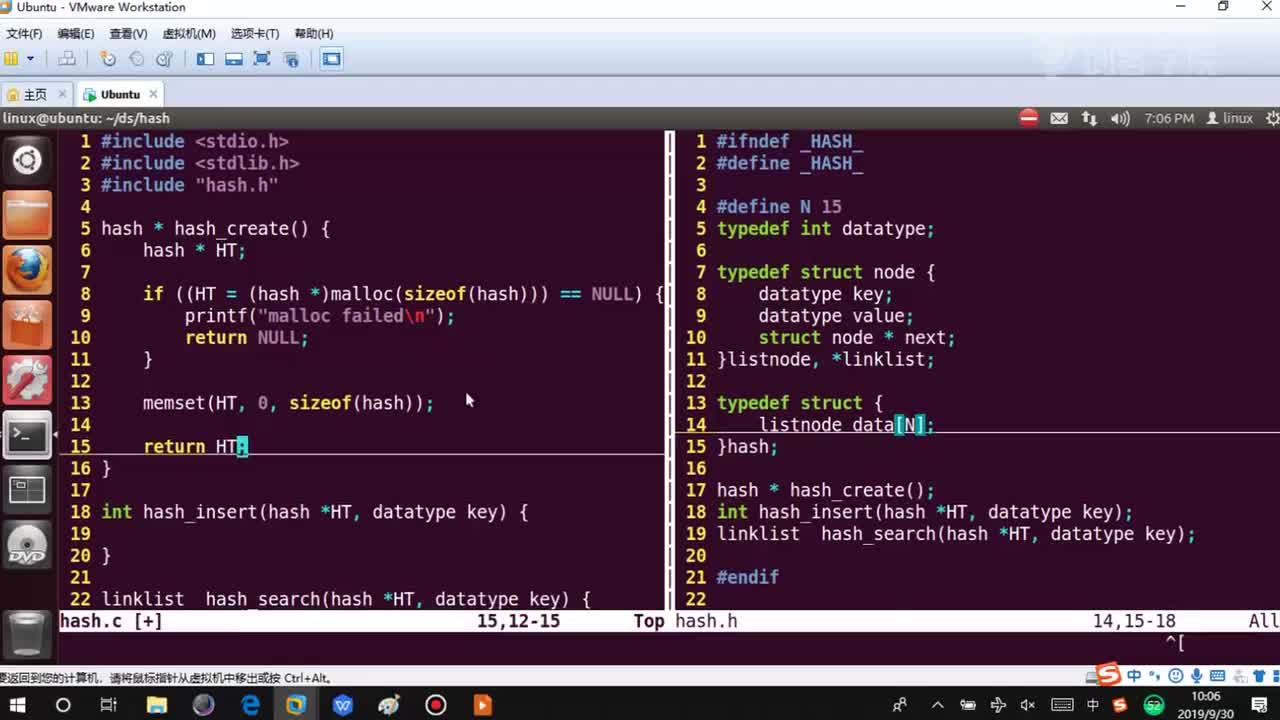Viewport: 1280px width, 720px height.
Task: Open the network connections indicator
Action: (x=1089, y=118)
